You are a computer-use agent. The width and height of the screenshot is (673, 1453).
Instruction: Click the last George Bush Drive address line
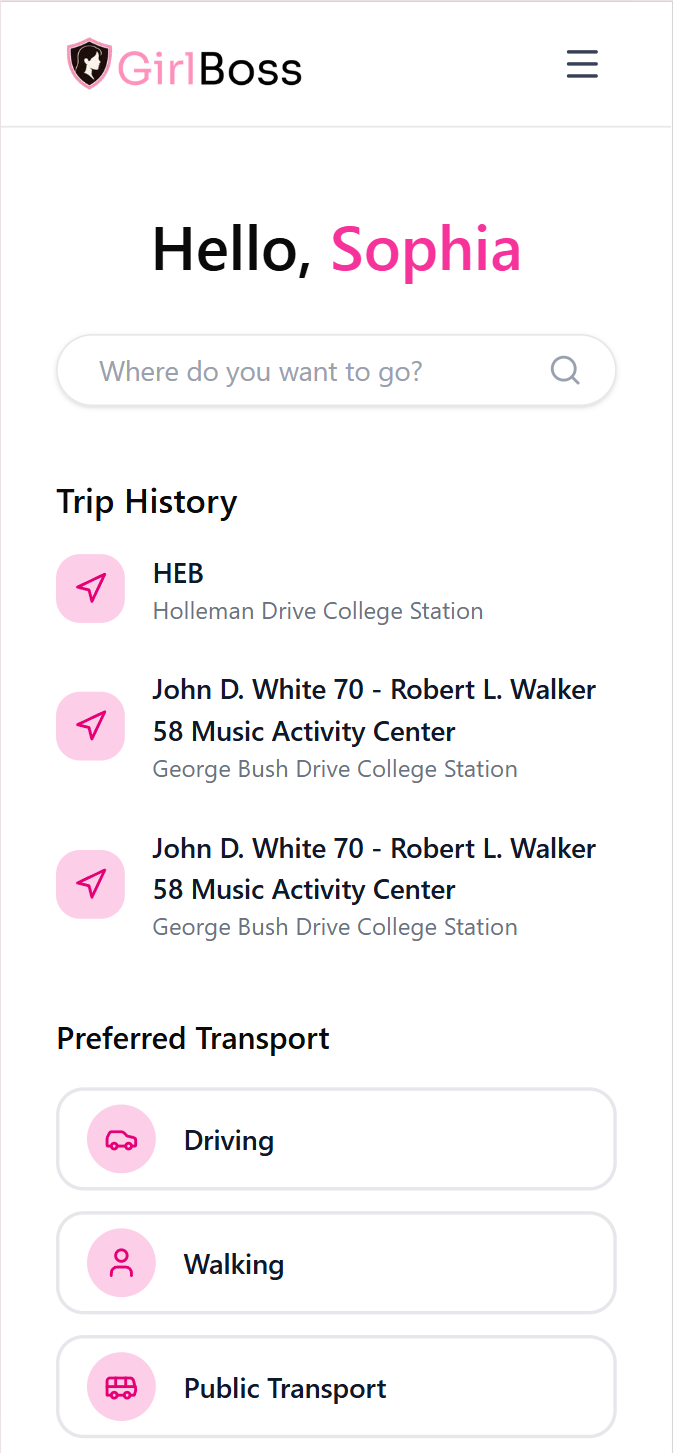pos(335,927)
